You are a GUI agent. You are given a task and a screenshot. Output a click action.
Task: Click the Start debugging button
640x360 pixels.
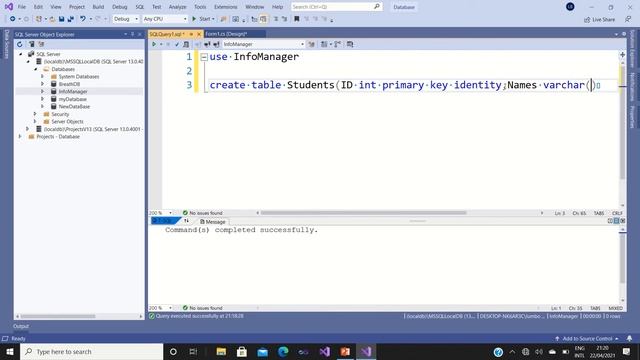point(203,19)
